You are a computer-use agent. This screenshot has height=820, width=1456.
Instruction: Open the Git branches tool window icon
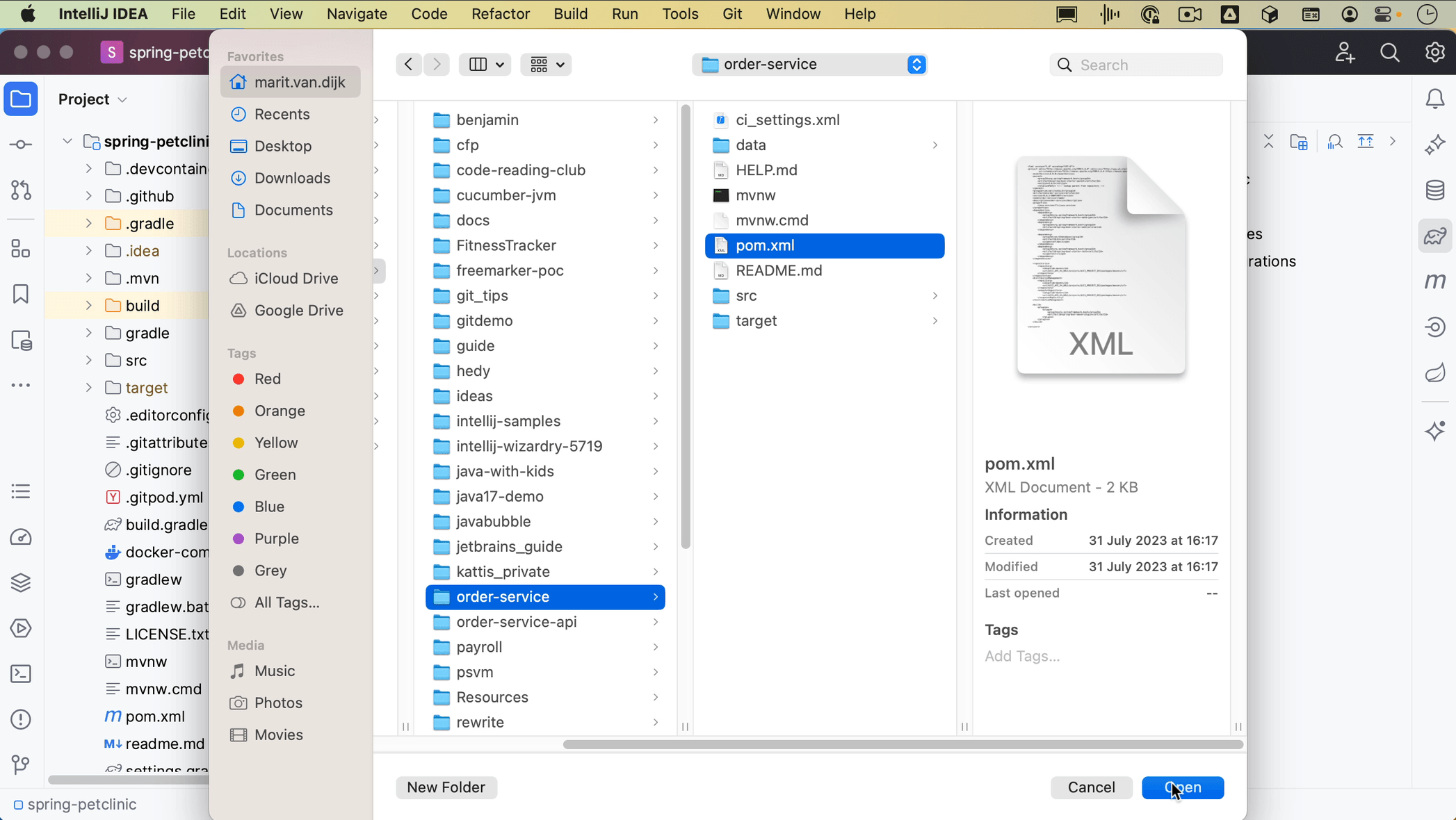21,764
